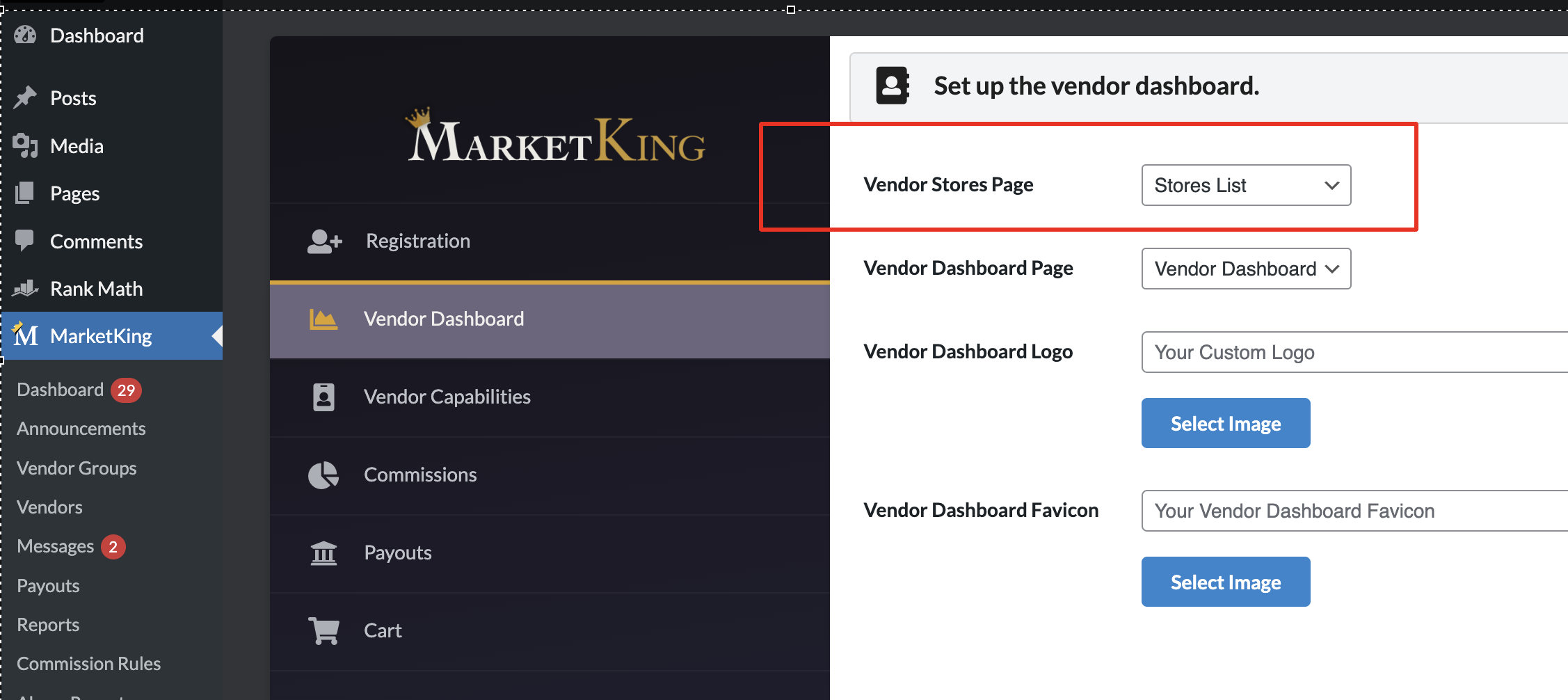
Task: Click the Comments speech bubble icon
Action: [x=25, y=241]
